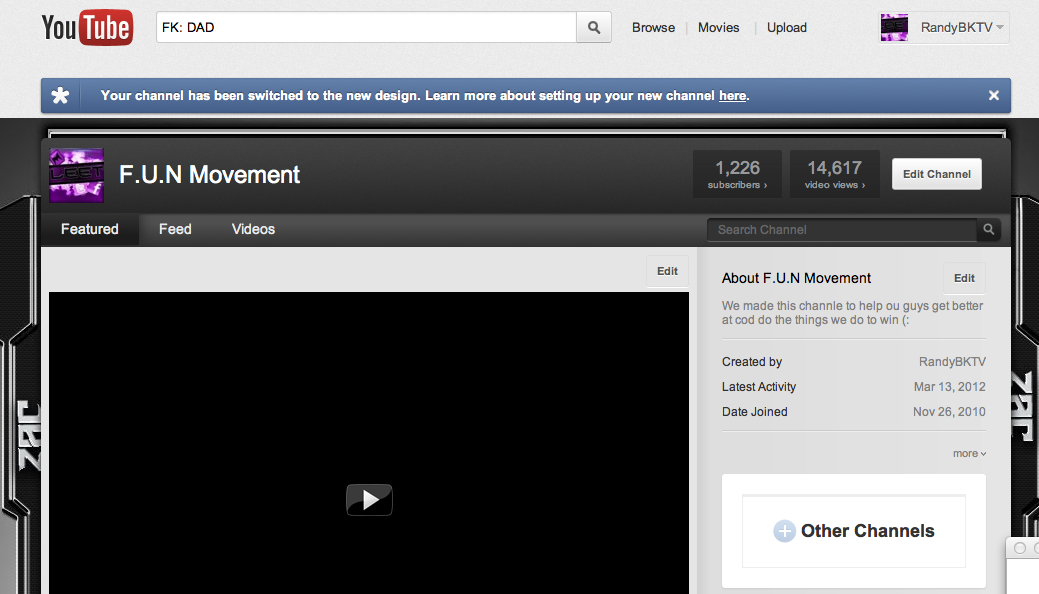Image resolution: width=1039 pixels, height=594 pixels.
Task: Click the Edit Channel button
Action: tap(936, 174)
